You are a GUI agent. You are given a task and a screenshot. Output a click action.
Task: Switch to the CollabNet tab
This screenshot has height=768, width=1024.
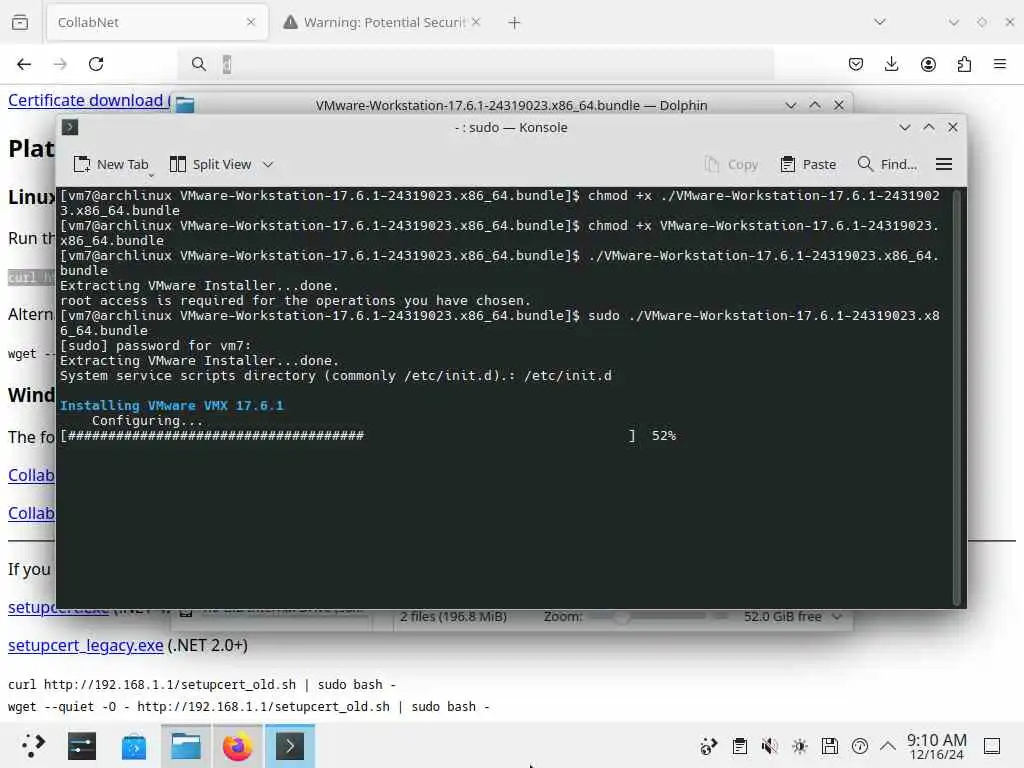click(157, 22)
